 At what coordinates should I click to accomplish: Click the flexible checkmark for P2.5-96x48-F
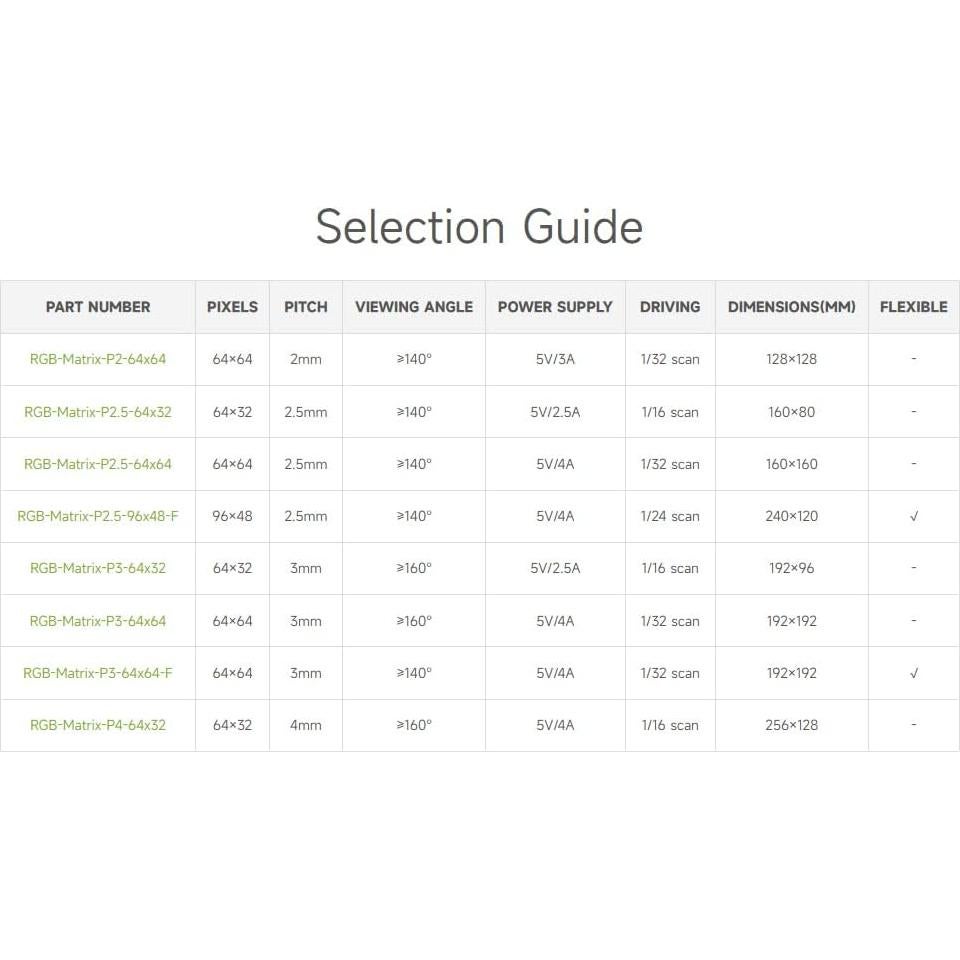pyautogui.click(x=913, y=517)
